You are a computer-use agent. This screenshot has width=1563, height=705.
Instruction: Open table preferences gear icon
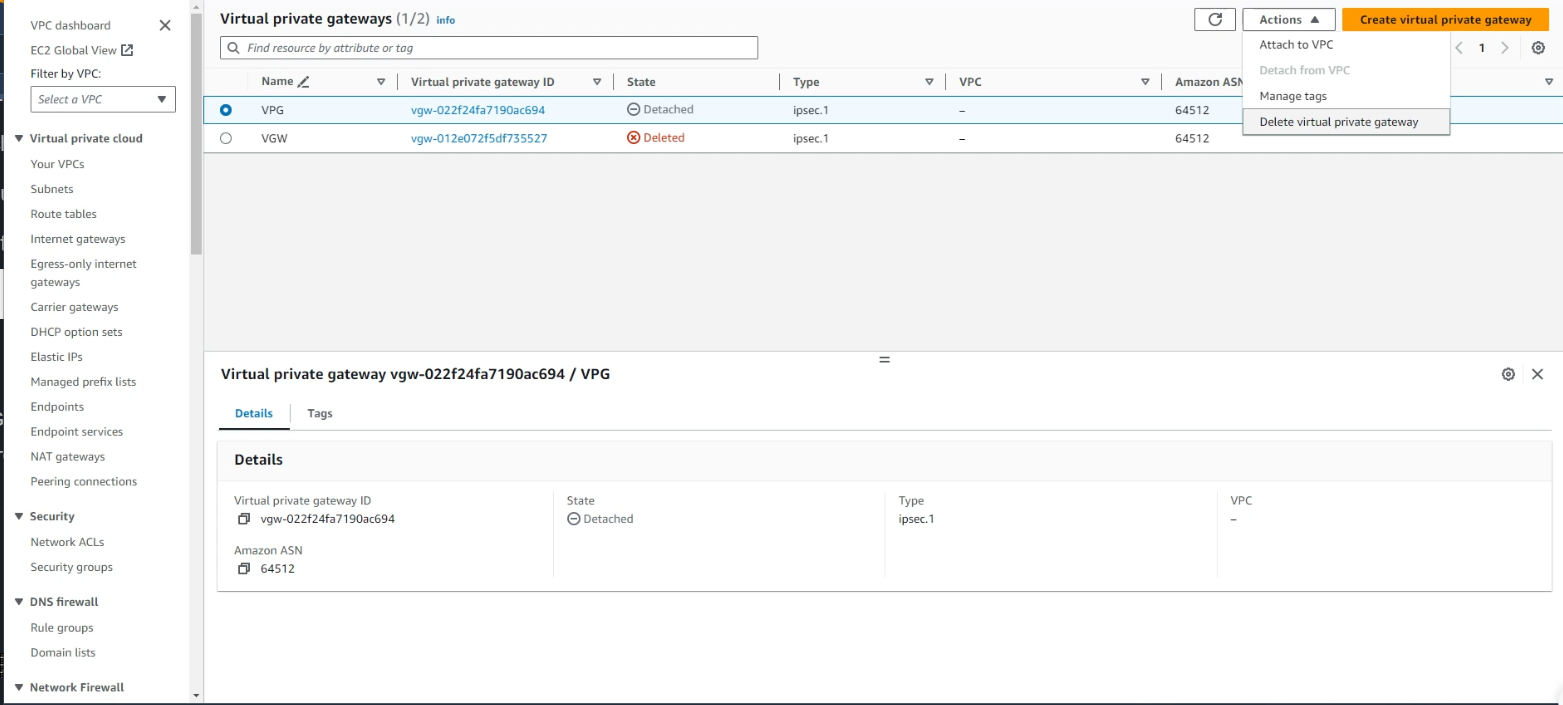pyautogui.click(x=1538, y=48)
